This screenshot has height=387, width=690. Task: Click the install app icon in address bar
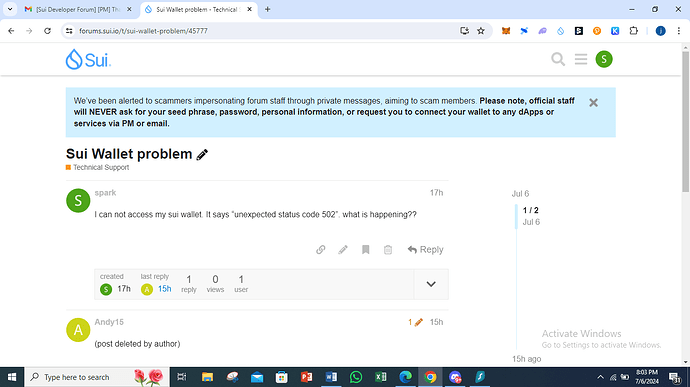click(x=464, y=31)
